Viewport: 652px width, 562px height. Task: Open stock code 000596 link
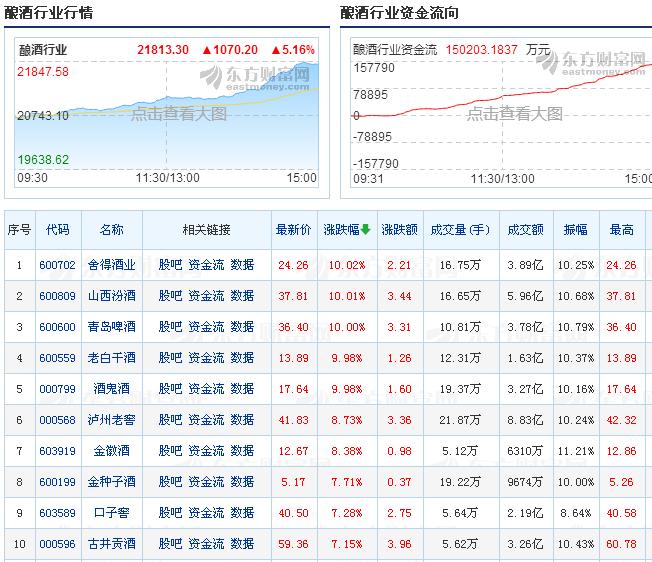[57, 544]
